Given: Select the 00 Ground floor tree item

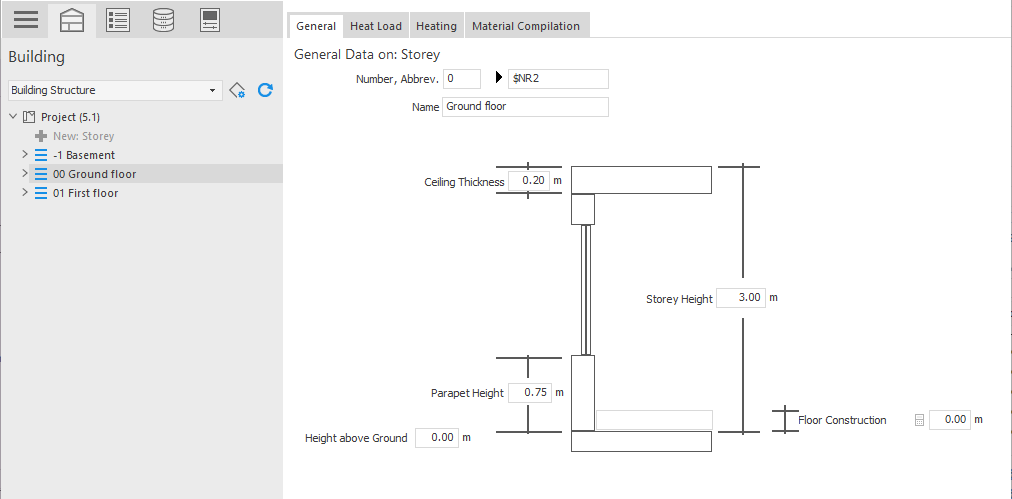Looking at the screenshot, I should tap(94, 174).
